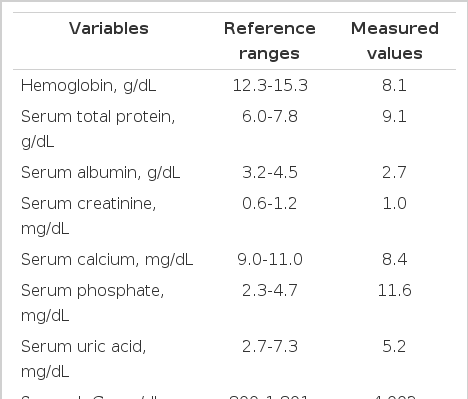Click albumin measured value 2.7

point(394,172)
